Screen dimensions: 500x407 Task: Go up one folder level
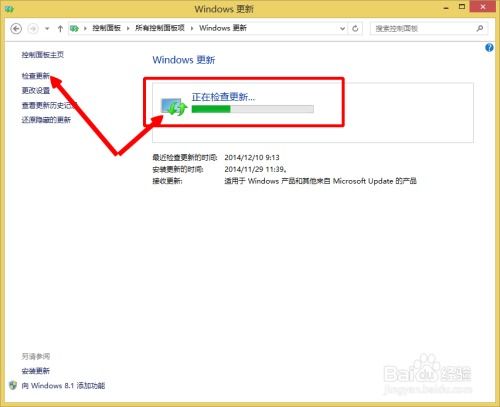pos(60,29)
